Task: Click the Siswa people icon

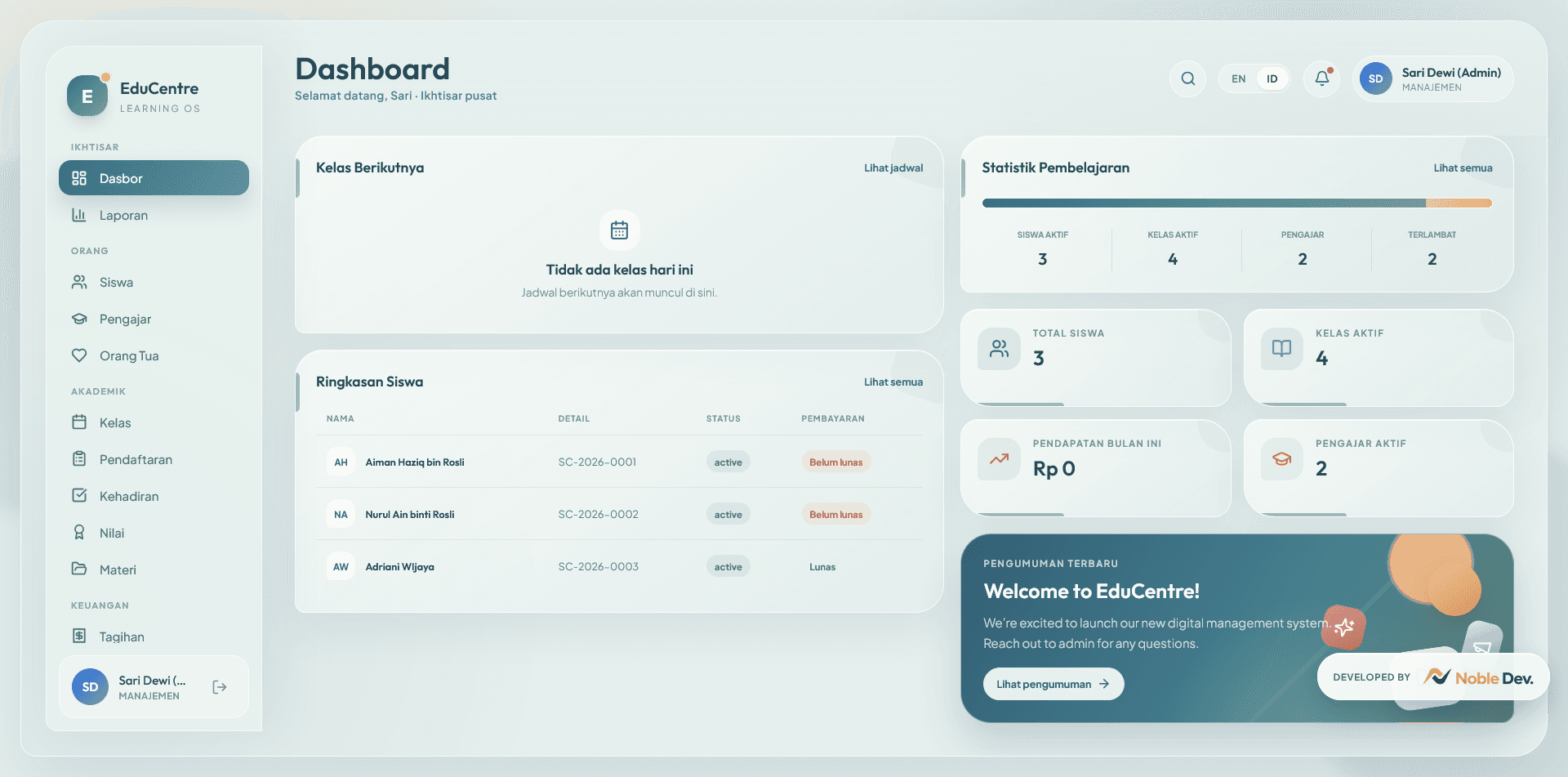Action: pos(79,282)
